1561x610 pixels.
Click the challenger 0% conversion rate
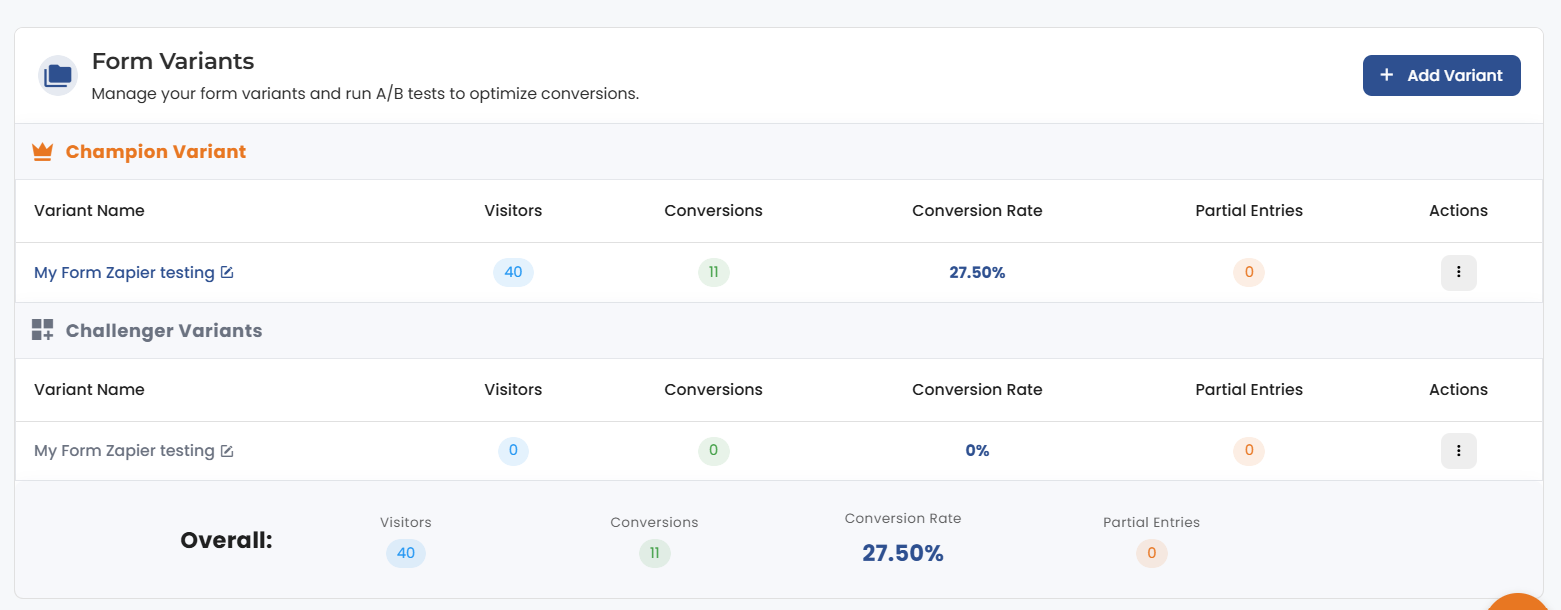tap(977, 451)
